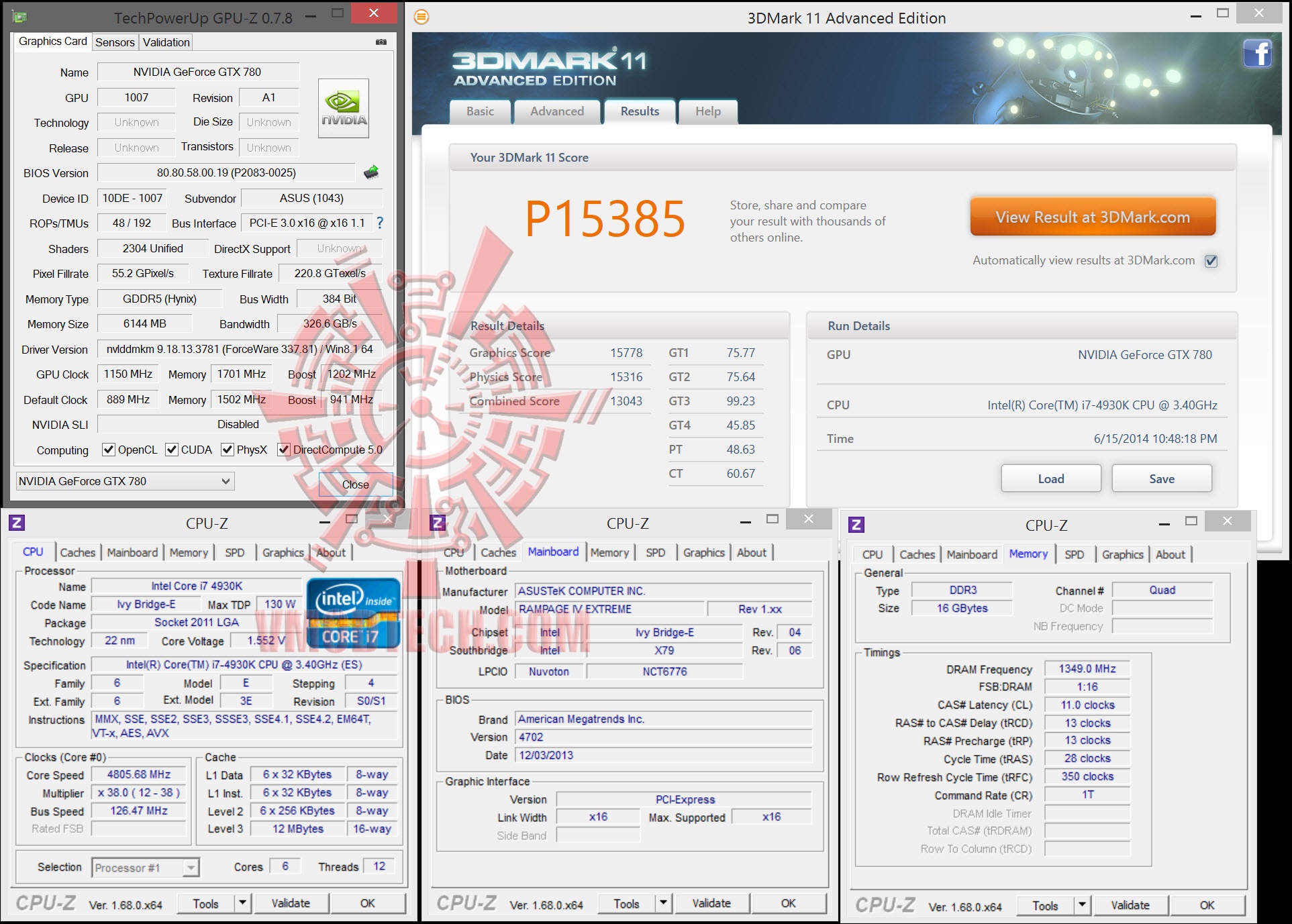The height and width of the screenshot is (924, 1292).
Task: Click the Bus Interface question mark icon
Action: (x=380, y=223)
